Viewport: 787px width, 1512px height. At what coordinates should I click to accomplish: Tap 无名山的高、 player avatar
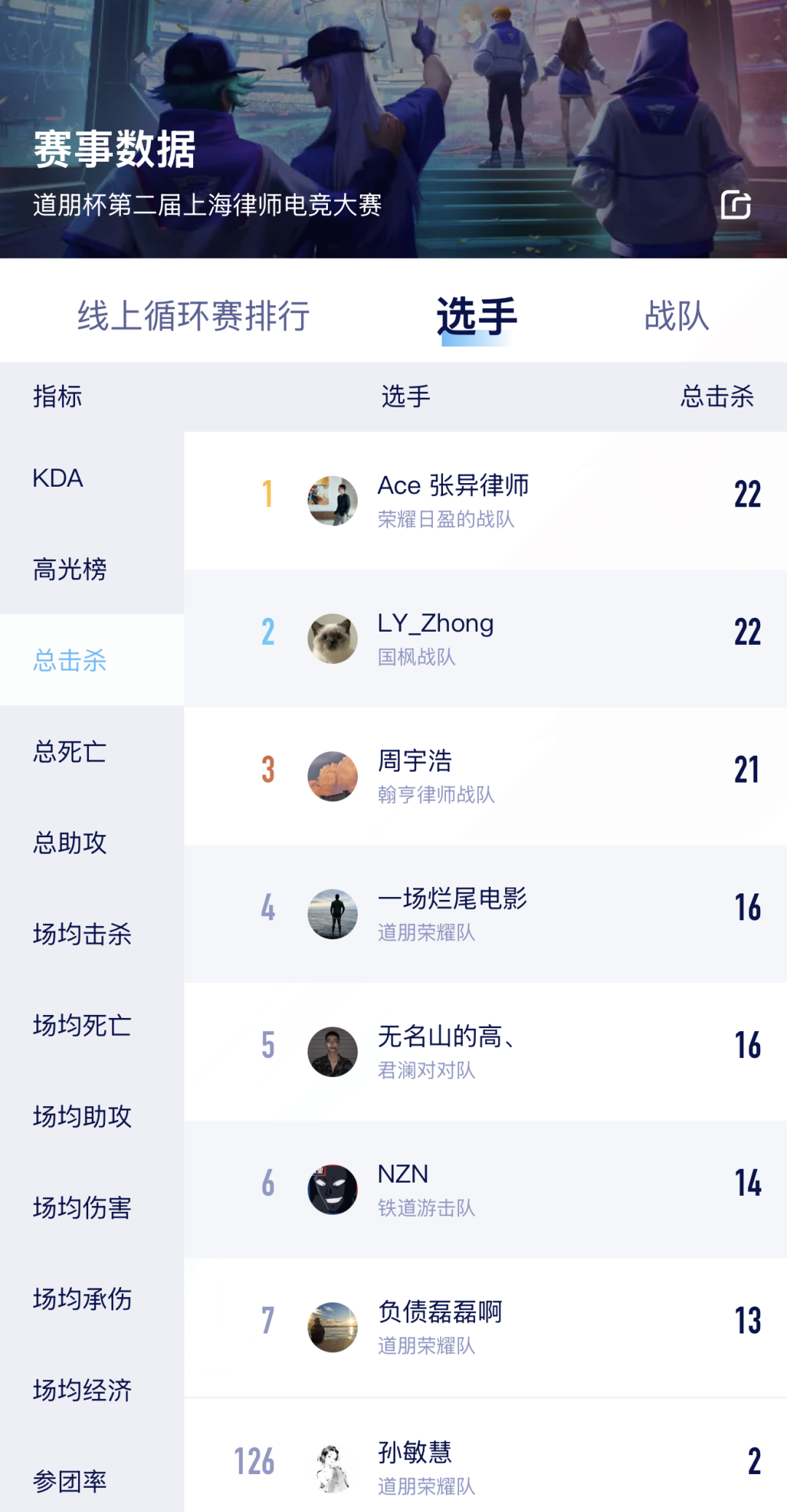pos(332,1051)
